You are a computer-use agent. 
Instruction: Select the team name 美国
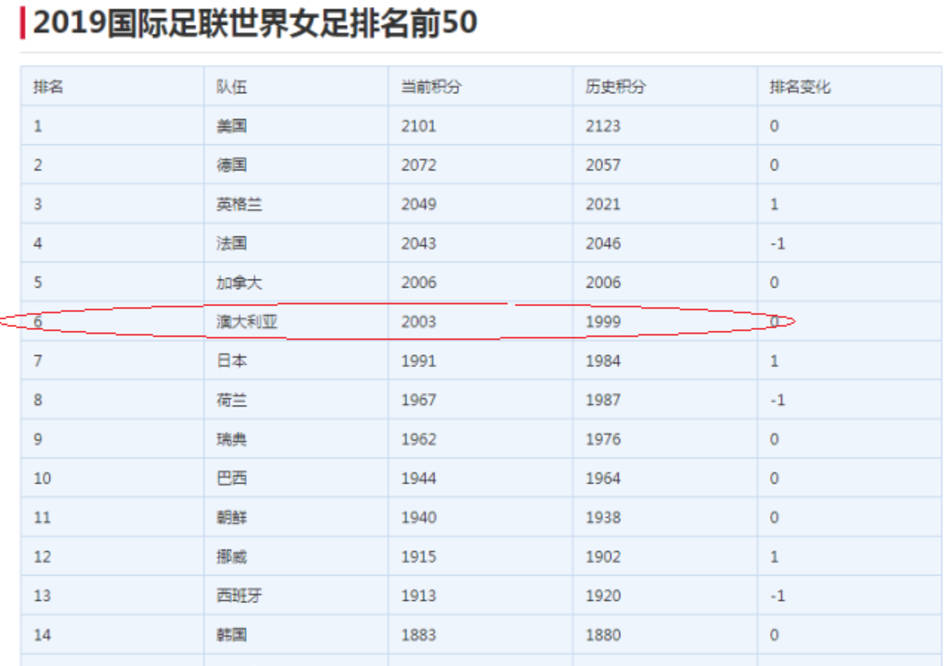pyautogui.click(x=231, y=126)
